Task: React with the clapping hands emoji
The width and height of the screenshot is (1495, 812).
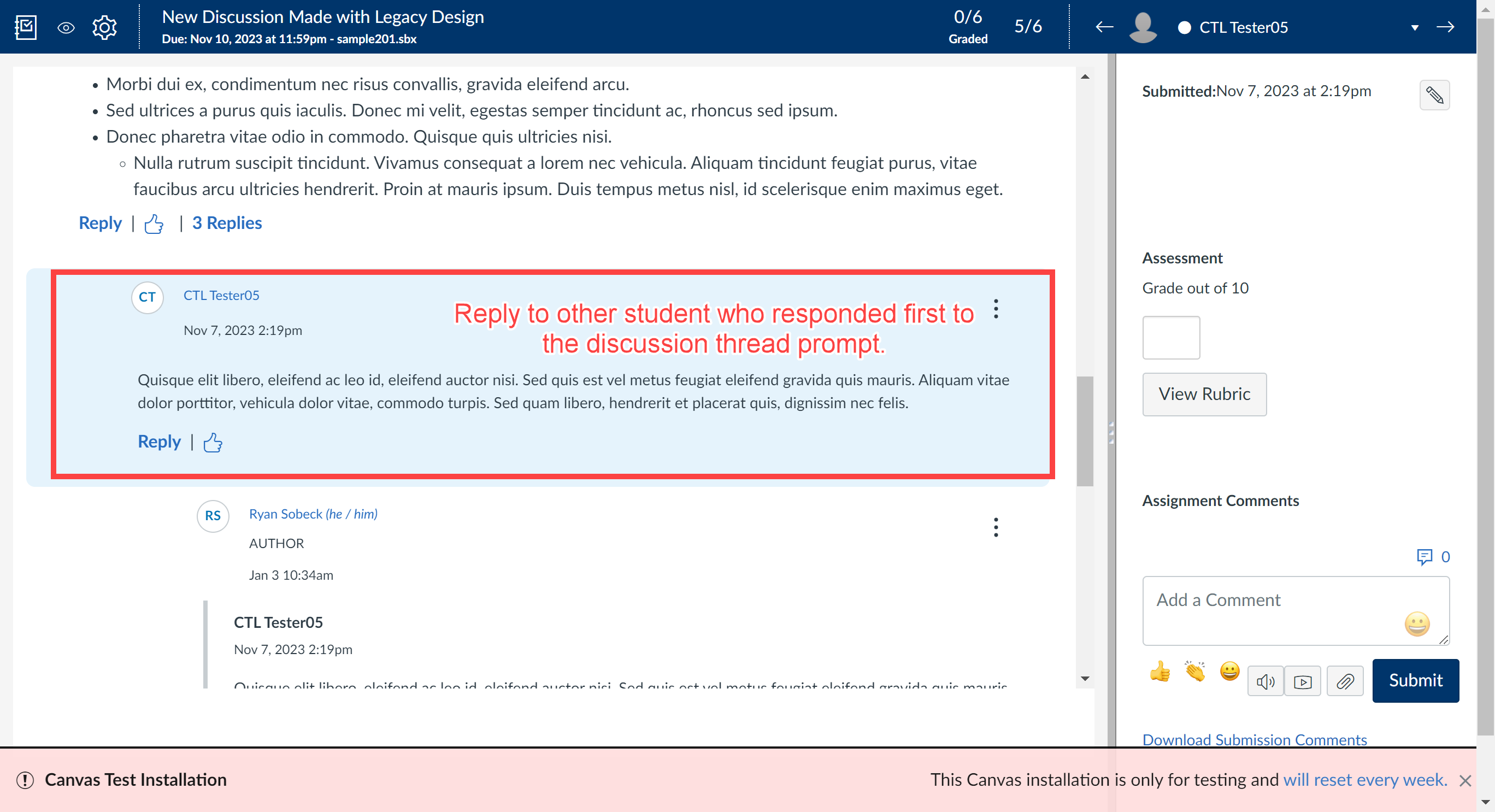Action: coord(1194,672)
